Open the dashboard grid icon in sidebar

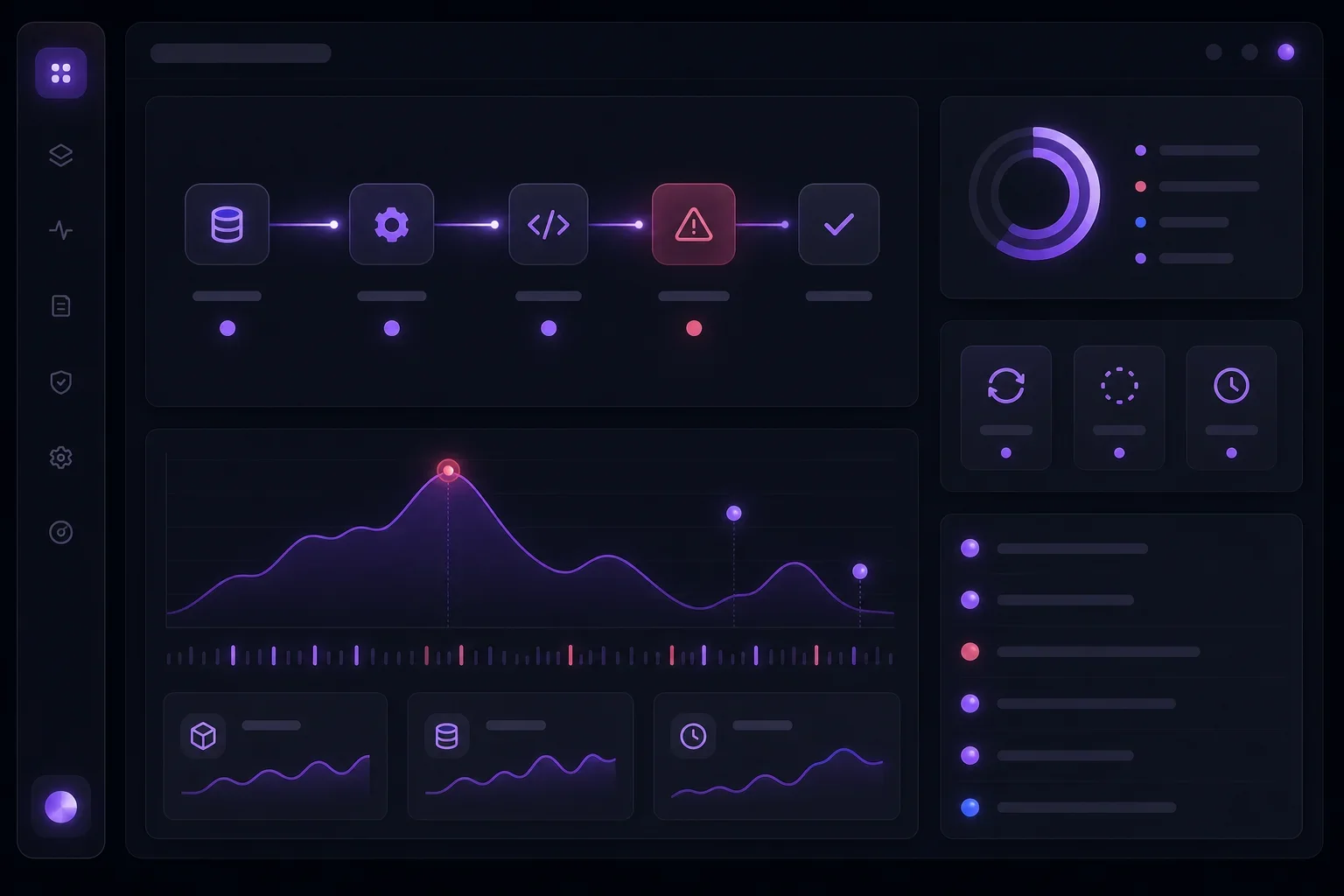60,73
